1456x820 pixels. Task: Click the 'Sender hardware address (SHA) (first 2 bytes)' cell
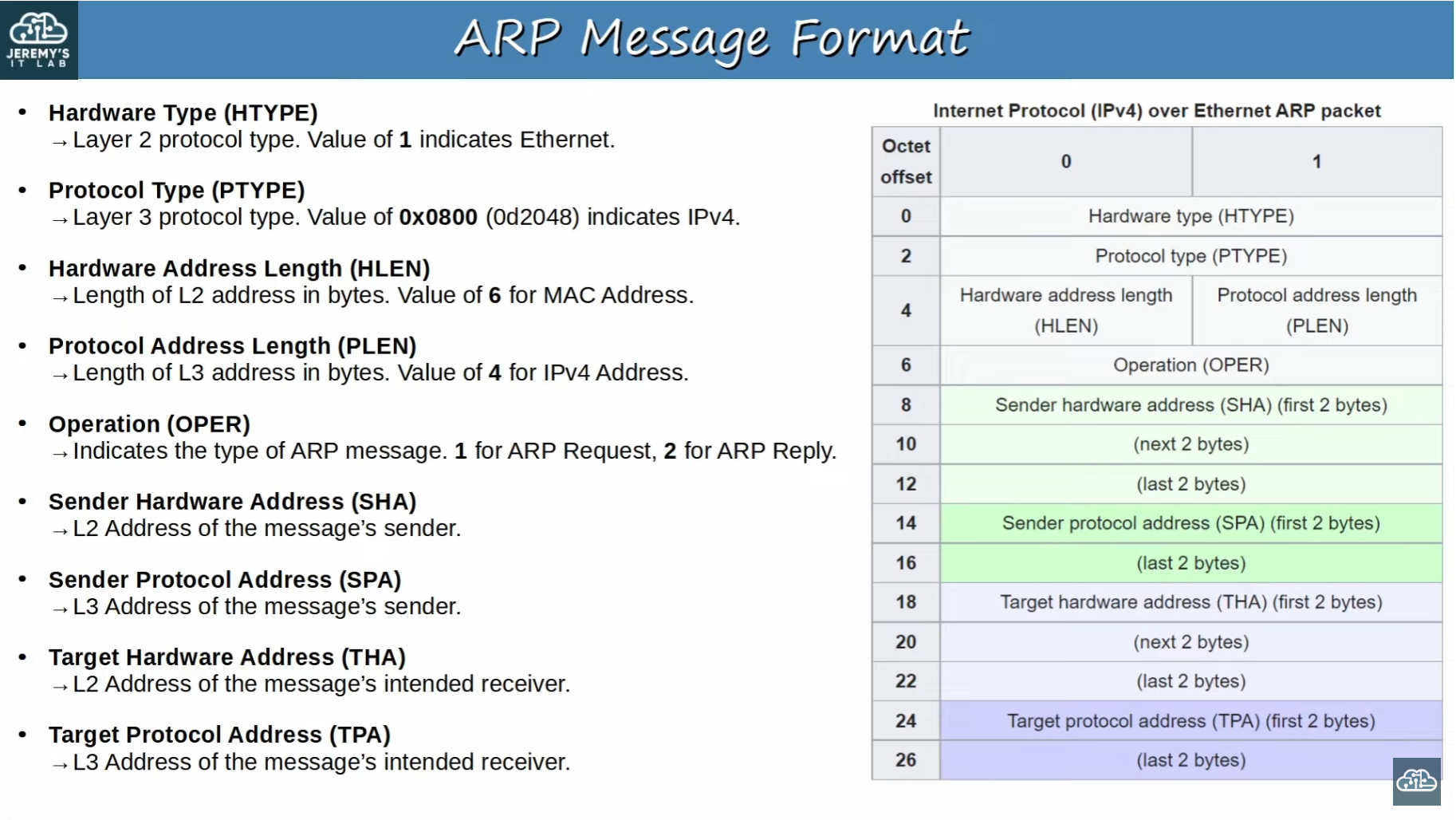click(x=1191, y=405)
